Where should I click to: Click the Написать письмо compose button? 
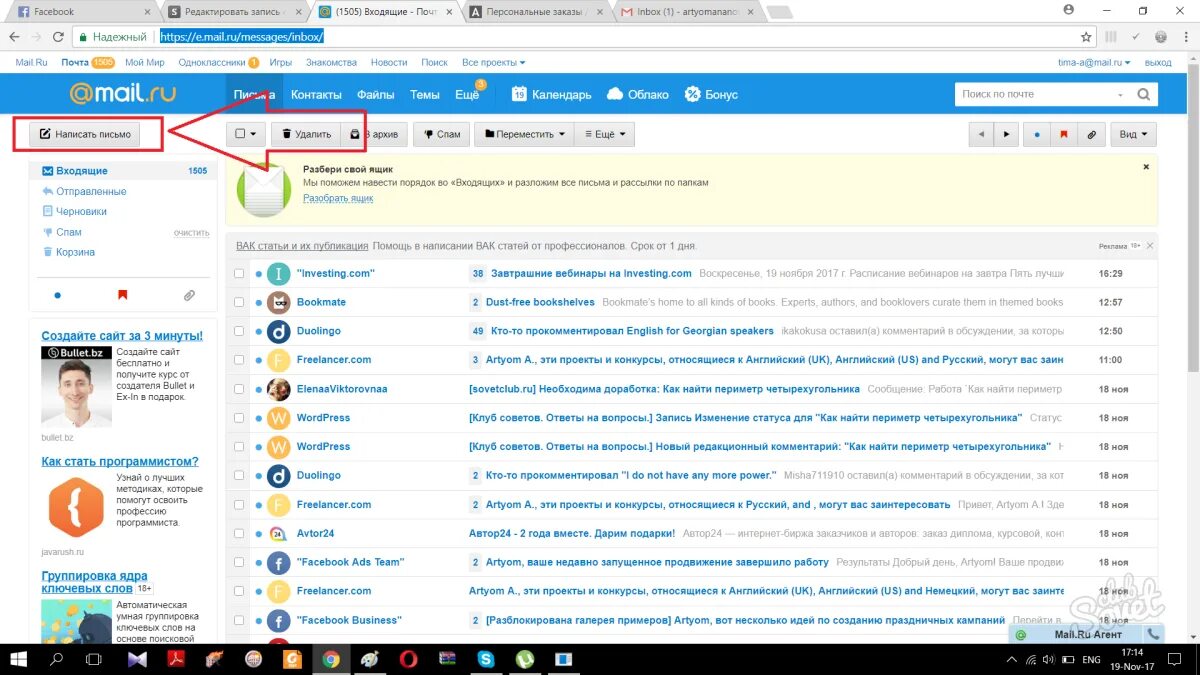[85, 134]
